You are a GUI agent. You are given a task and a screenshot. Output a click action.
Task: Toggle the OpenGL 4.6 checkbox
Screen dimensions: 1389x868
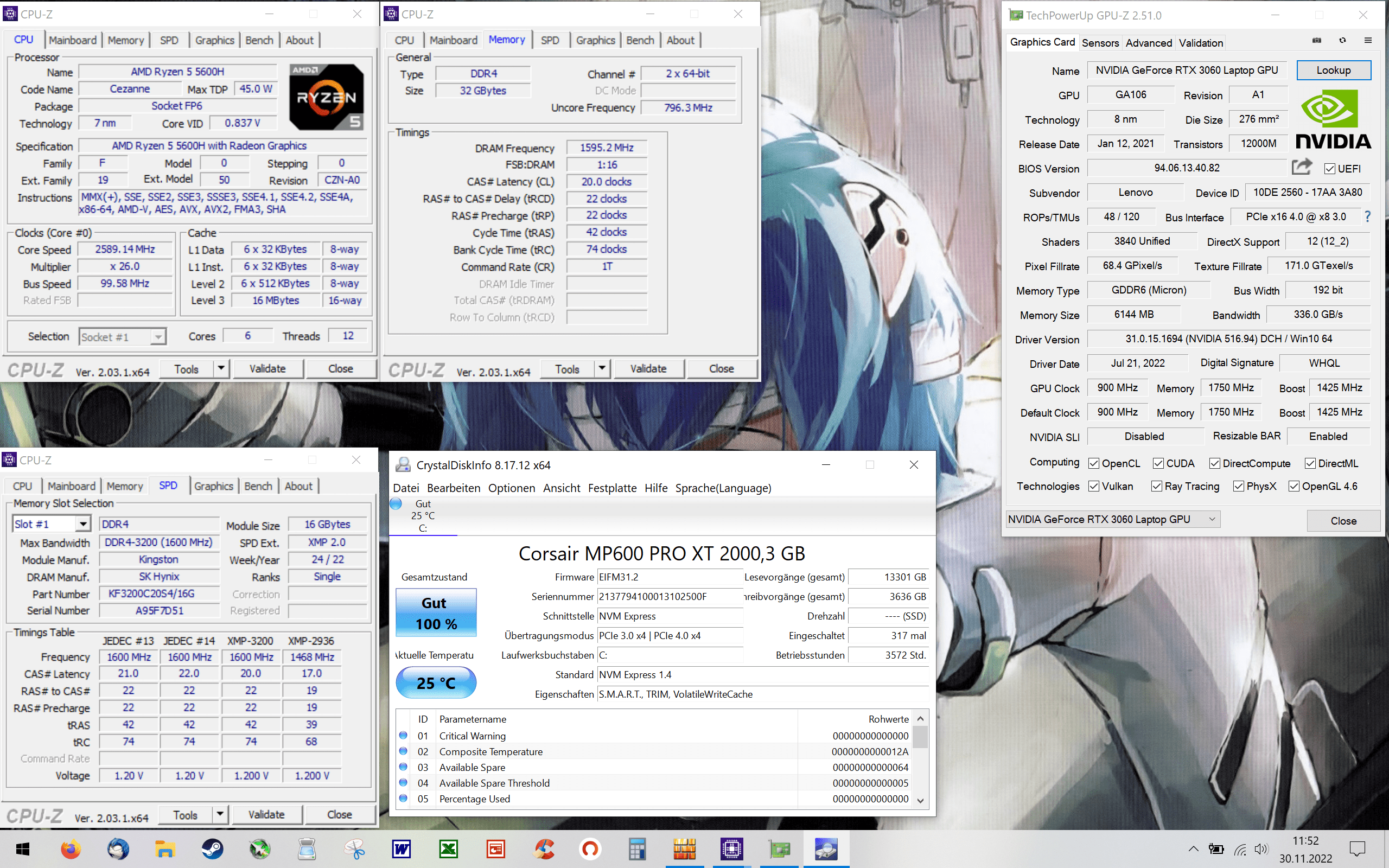[x=1294, y=486]
